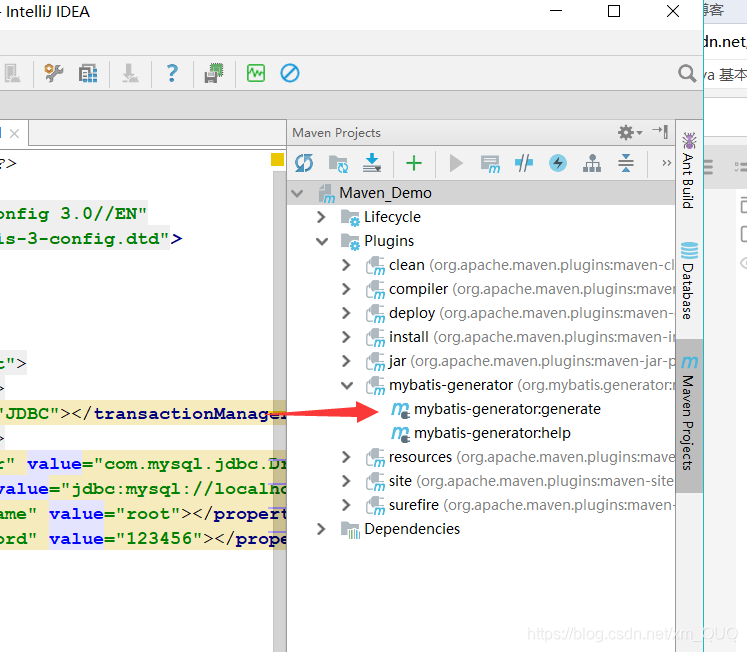747x652 pixels.
Task: Execute Maven goal icon
Action: [490, 164]
